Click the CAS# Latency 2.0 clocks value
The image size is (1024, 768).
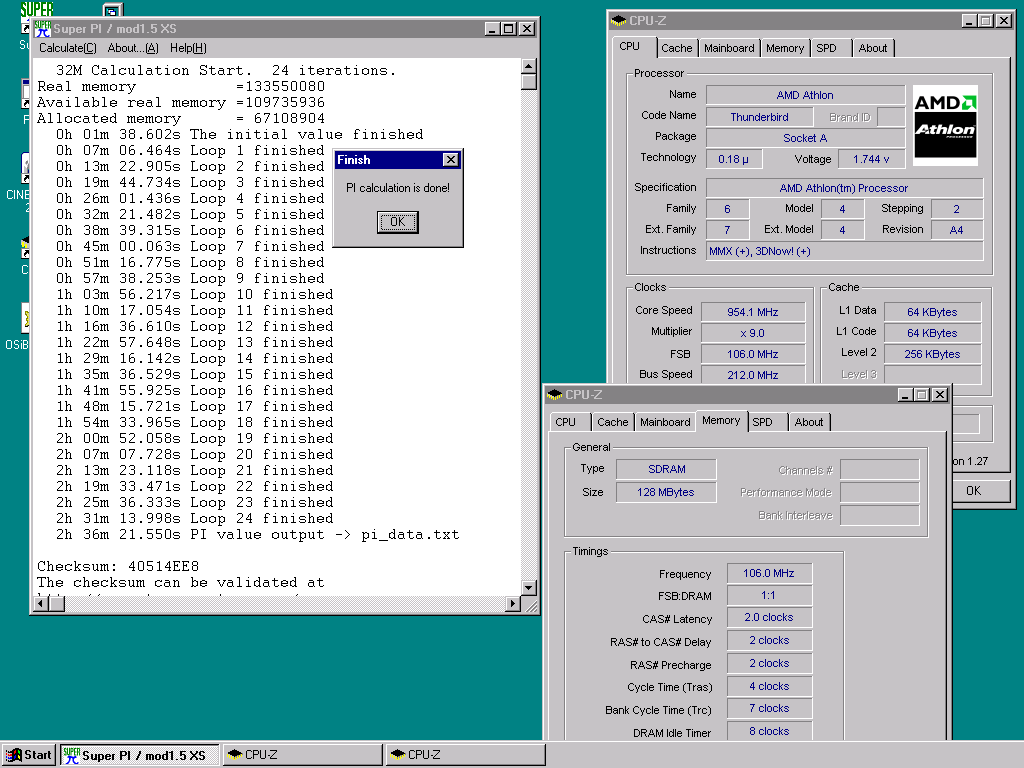pos(769,617)
